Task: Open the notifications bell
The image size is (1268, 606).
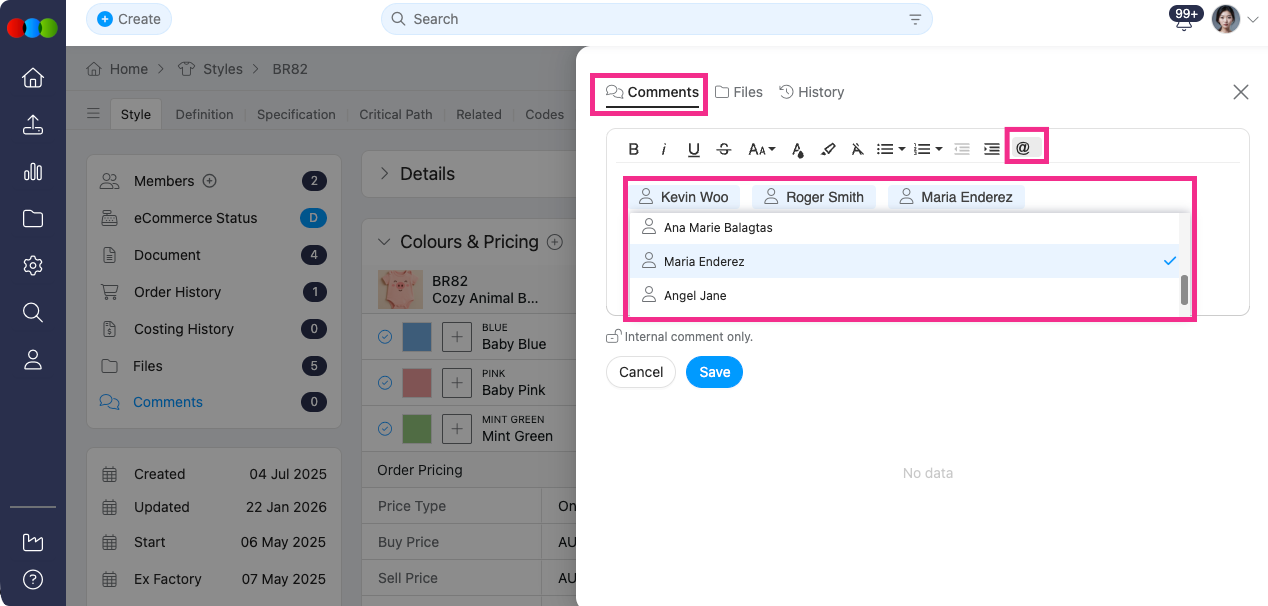Action: point(1185,21)
